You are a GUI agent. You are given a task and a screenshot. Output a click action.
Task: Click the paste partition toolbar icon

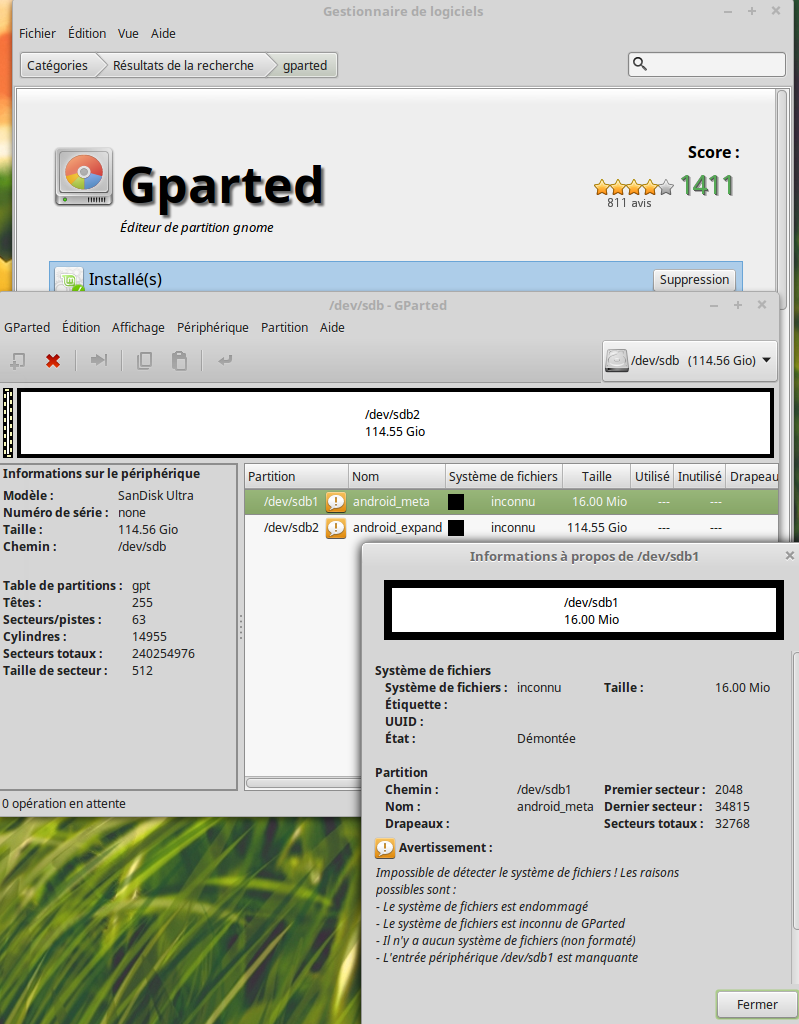[x=179, y=360]
